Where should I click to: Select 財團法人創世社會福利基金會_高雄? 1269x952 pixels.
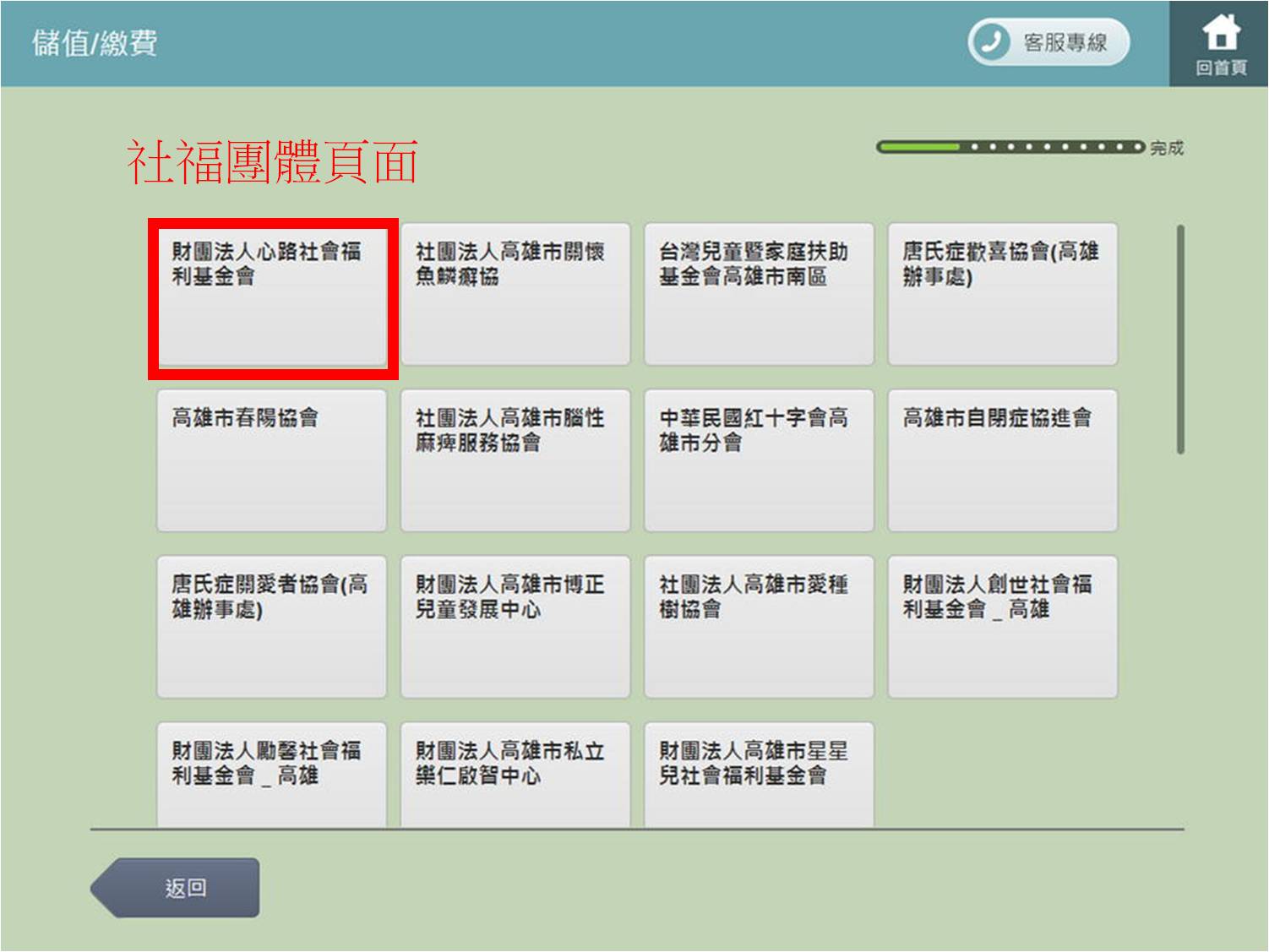[x=1003, y=627]
